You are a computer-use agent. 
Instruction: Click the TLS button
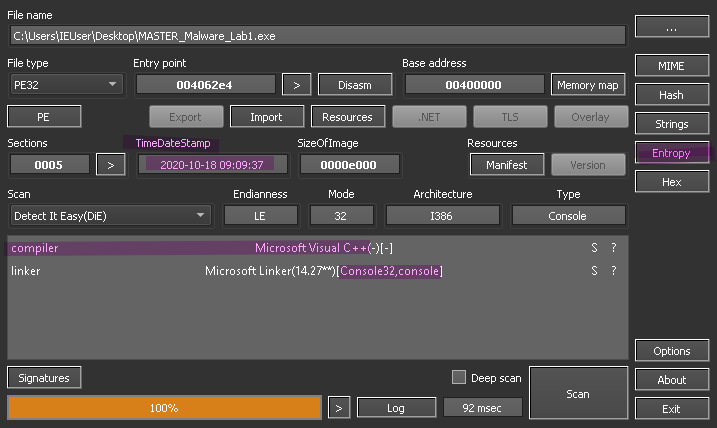click(x=510, y=117)
